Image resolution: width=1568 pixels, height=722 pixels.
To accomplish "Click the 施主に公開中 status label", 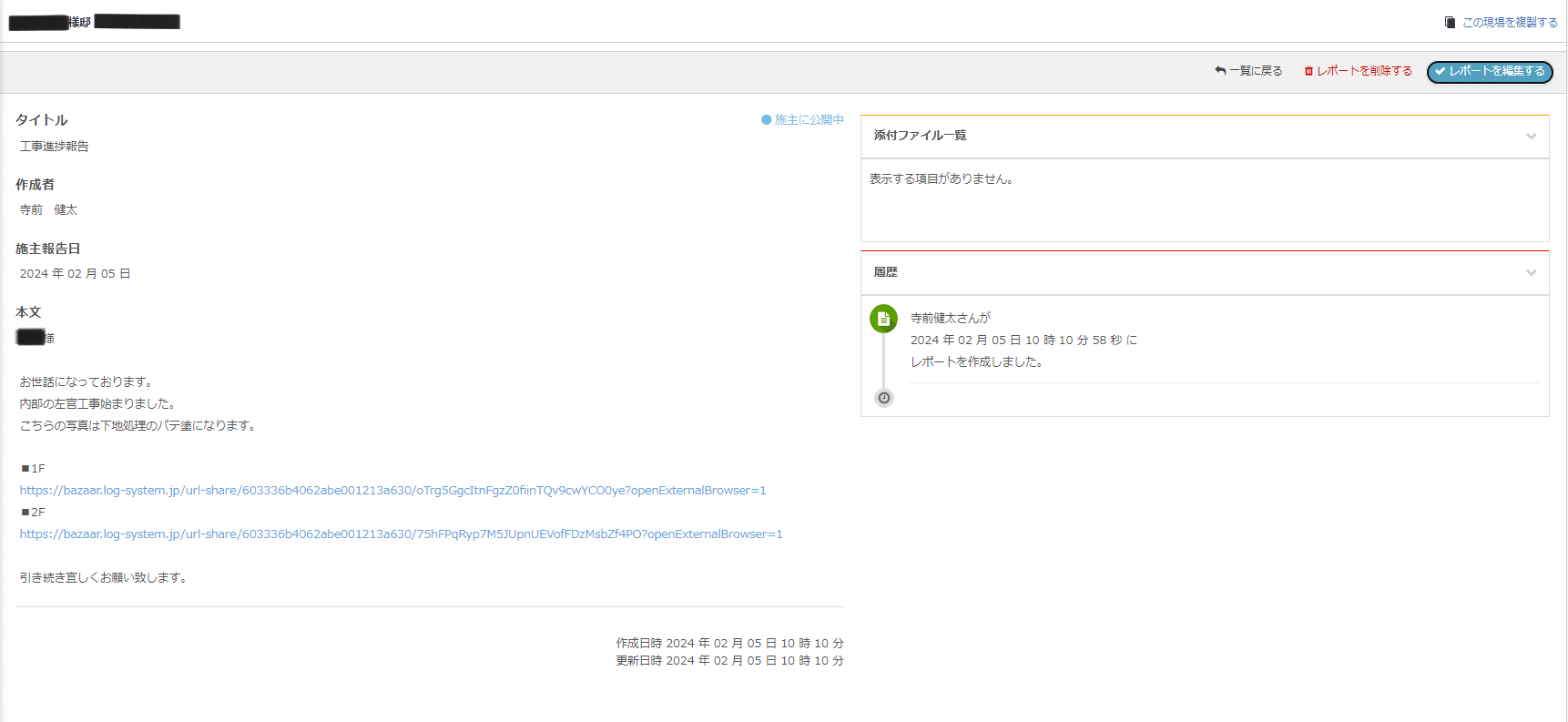I will click(x=809, y=120).
